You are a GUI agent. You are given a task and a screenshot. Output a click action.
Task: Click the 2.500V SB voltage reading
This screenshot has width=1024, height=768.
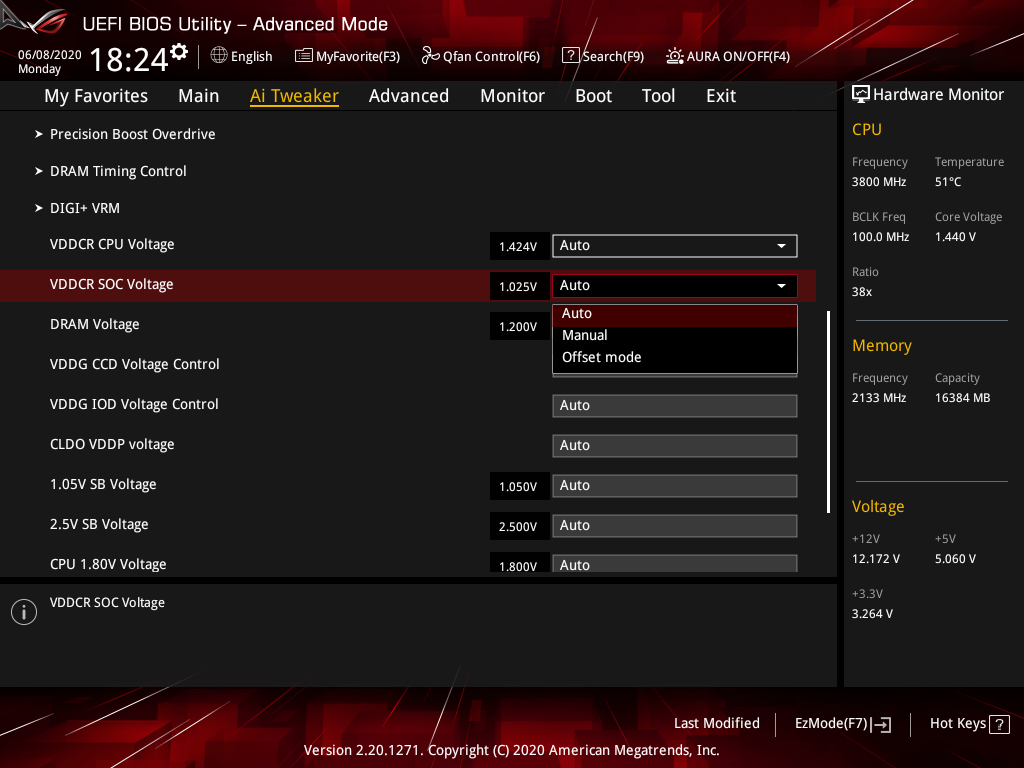519,526
